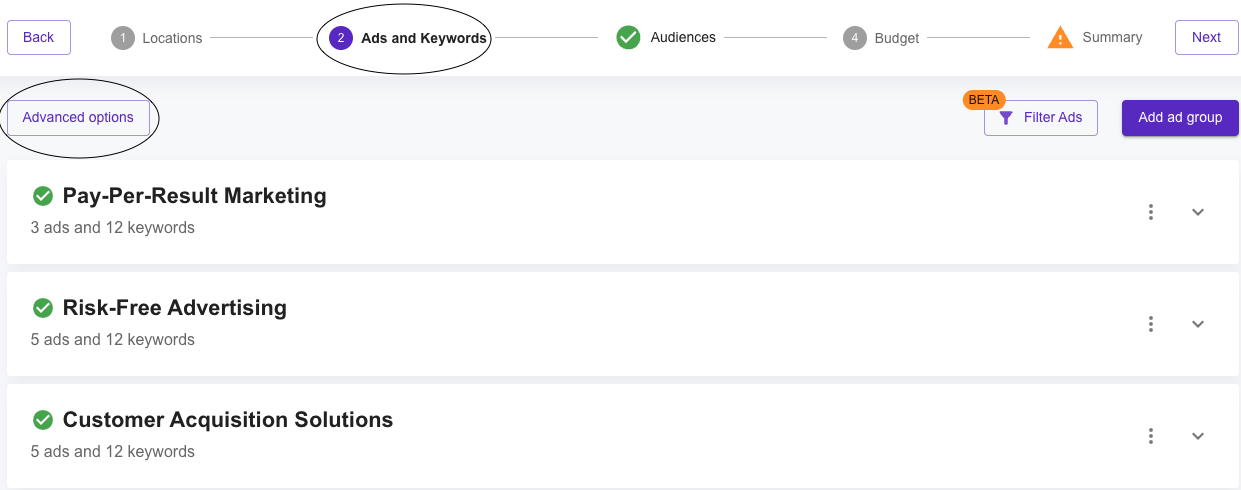Click green check icon beside Pay-Per-Result Marketing
Screen dimensions: 1241x490
tap(42, 196)
